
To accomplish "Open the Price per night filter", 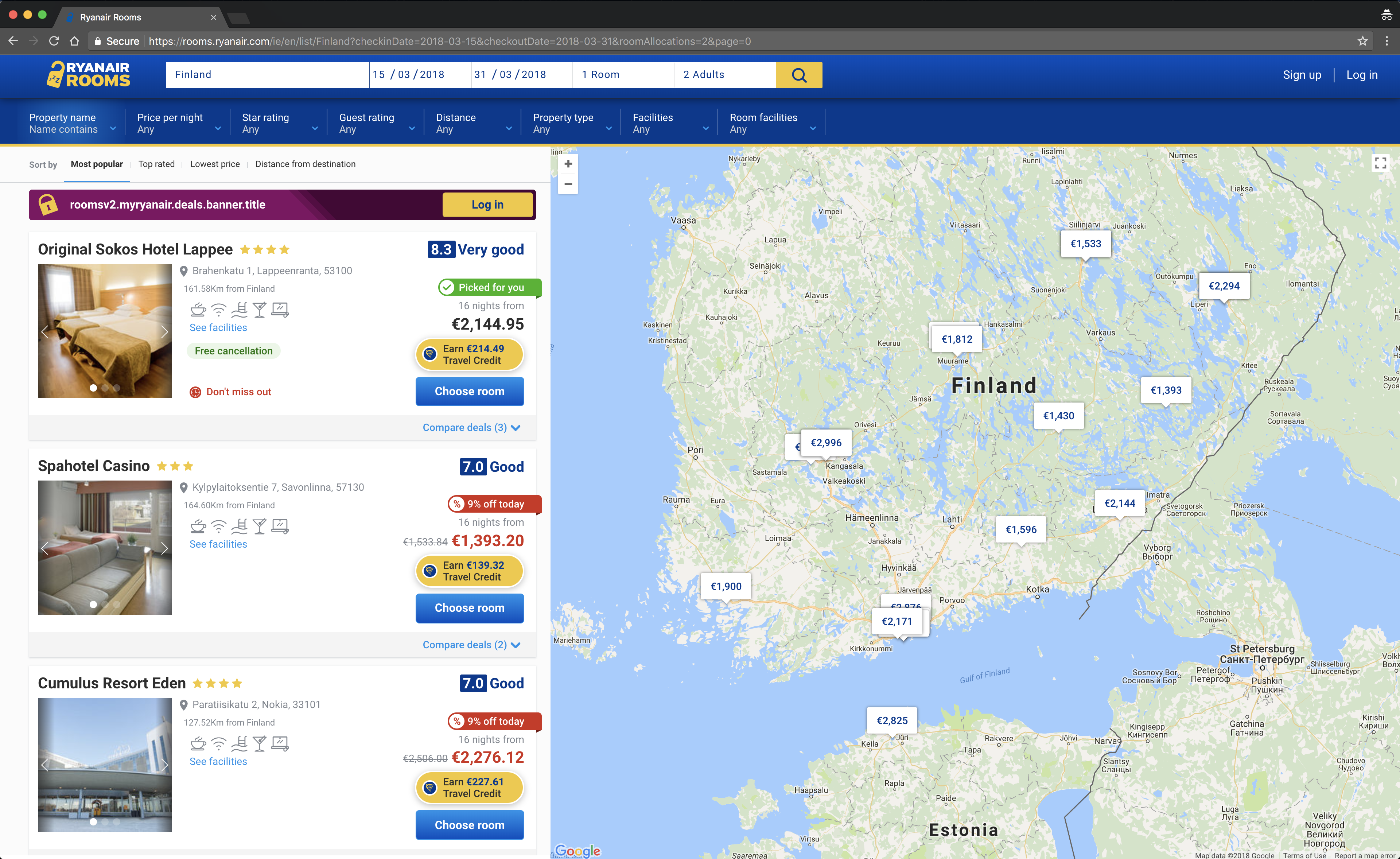I will point(178,123).
